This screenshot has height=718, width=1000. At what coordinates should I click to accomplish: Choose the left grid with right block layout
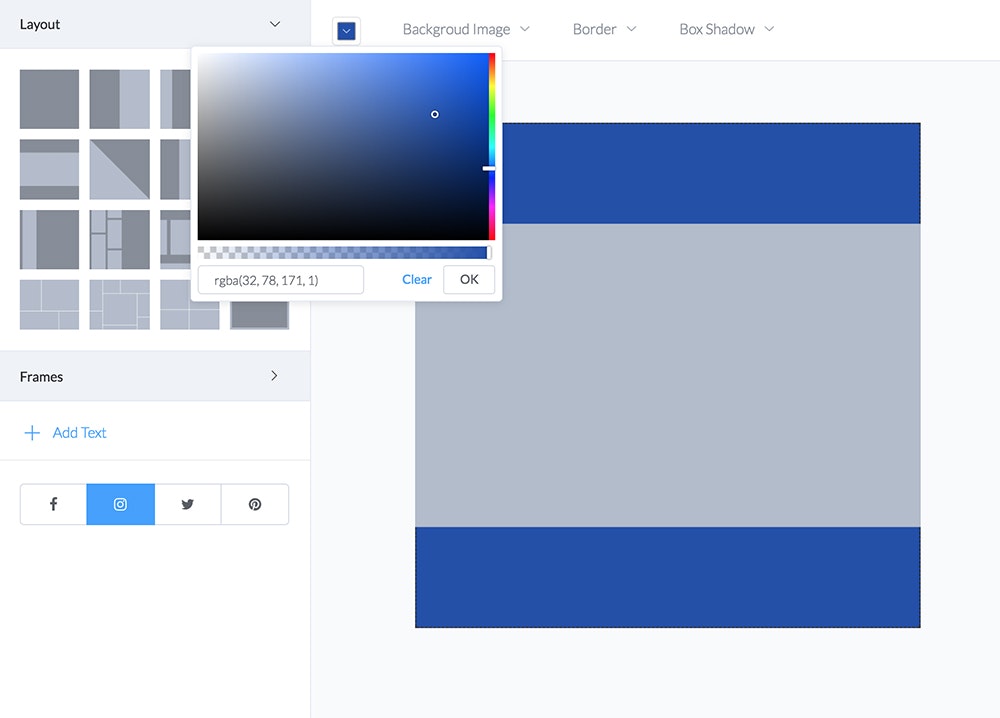point(120,240)
